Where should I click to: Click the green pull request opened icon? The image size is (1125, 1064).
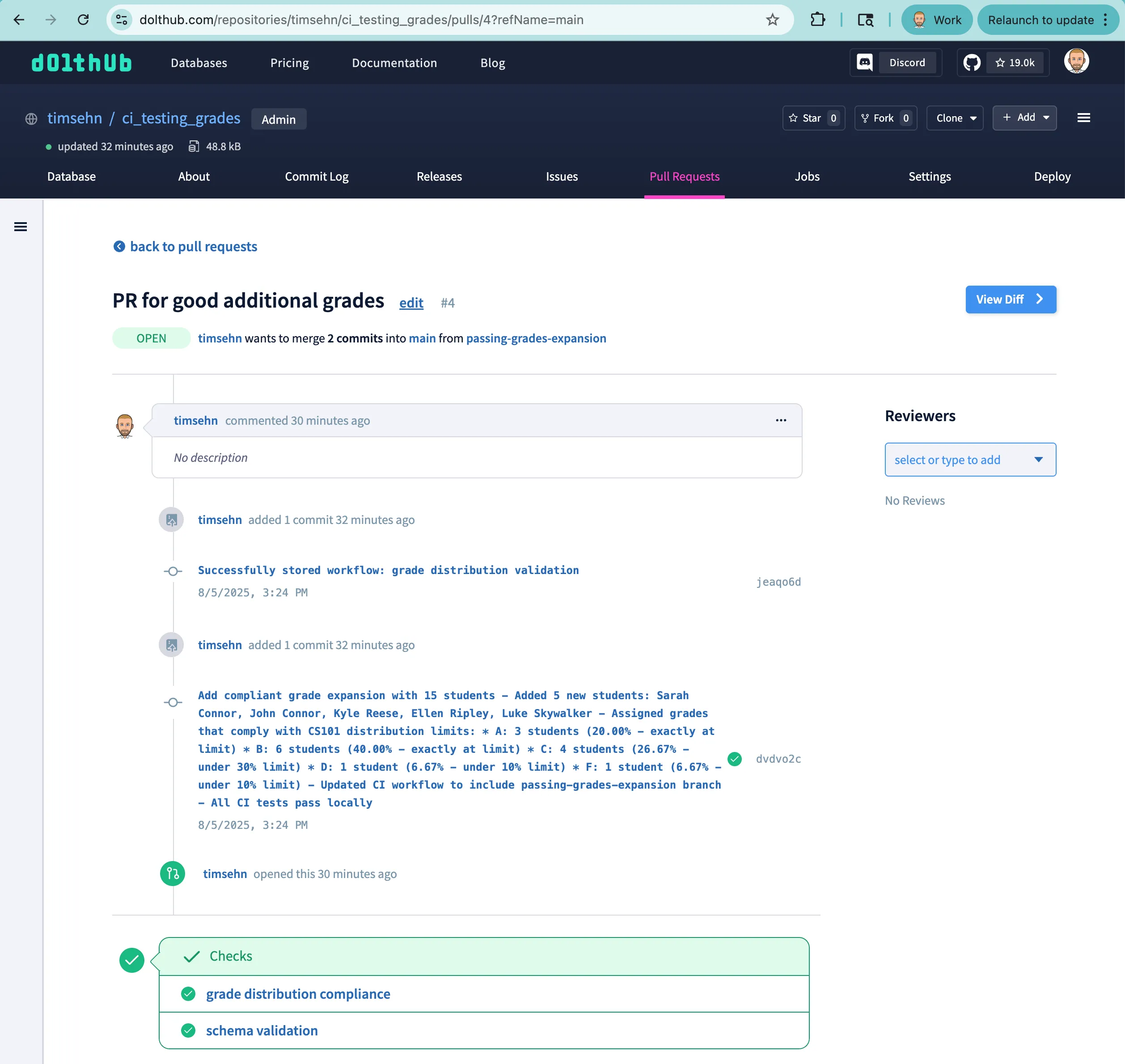pos(173,874)
